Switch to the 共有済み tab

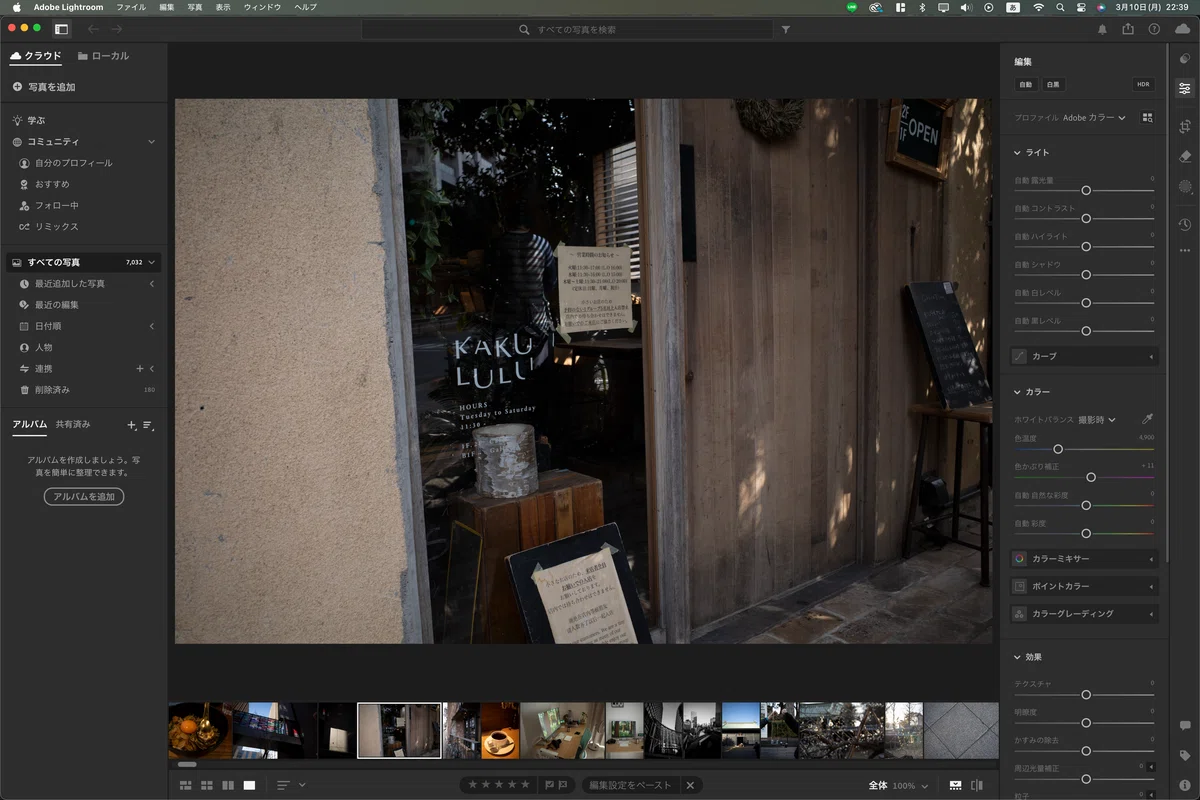[x=73, y=424]
